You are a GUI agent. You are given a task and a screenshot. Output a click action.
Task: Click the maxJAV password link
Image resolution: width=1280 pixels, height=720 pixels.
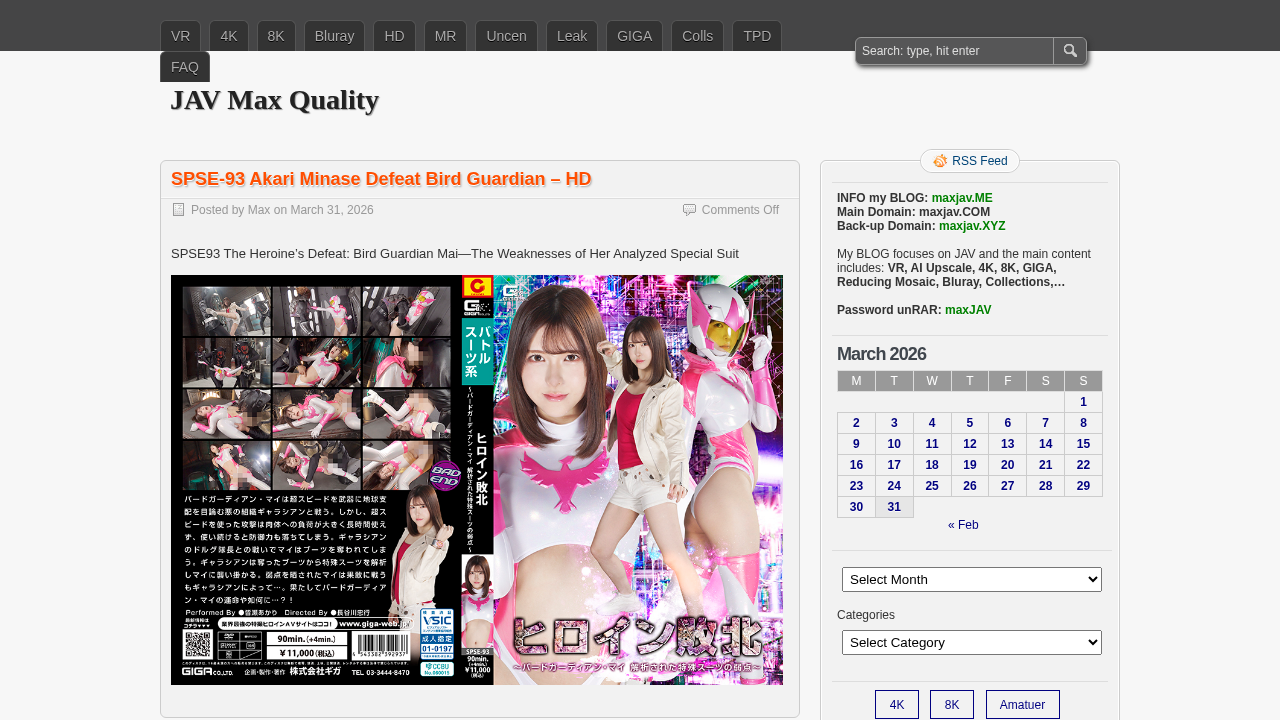pos(968,310)
